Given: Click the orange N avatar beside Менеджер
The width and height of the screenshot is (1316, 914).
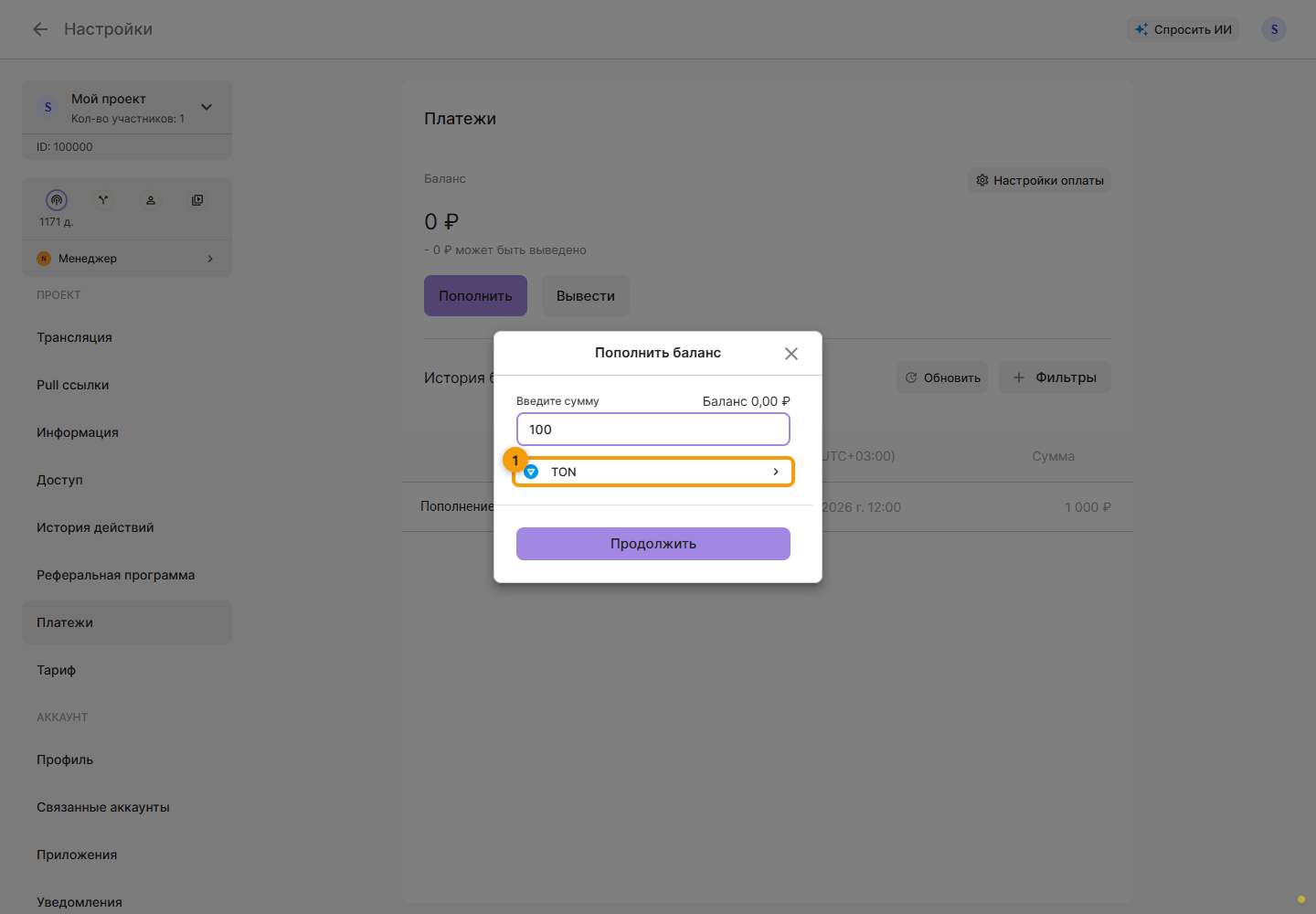Looking at the screenshot, I should pos(44,259).
